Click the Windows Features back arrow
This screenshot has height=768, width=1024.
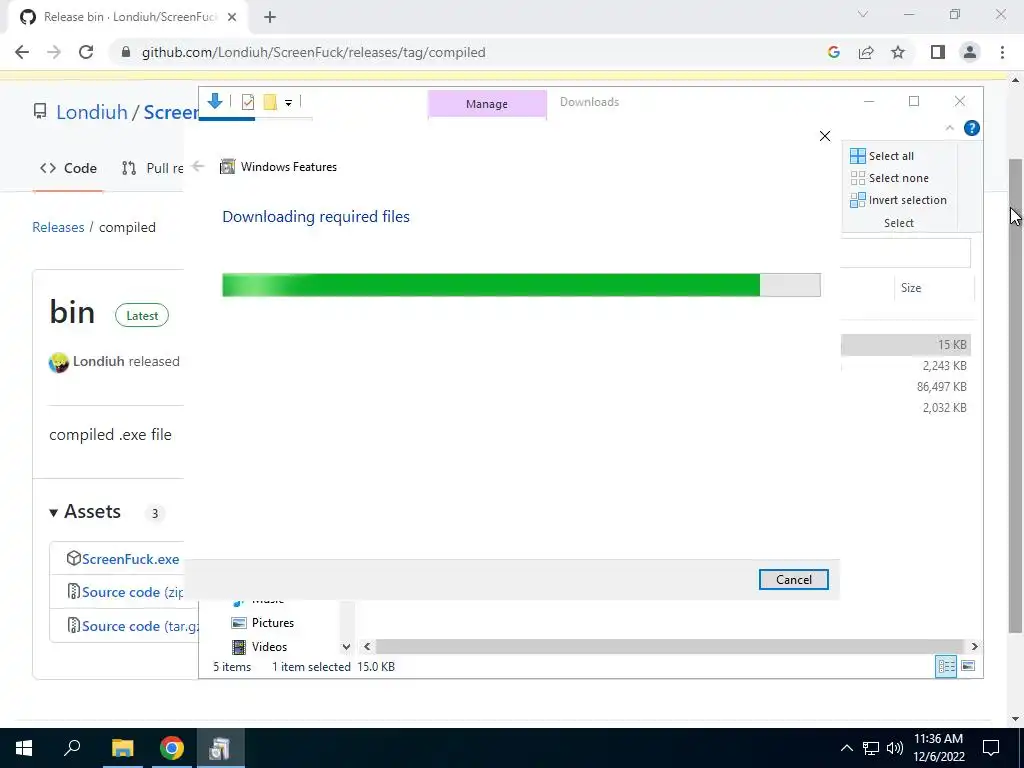(x=198, y=166)
